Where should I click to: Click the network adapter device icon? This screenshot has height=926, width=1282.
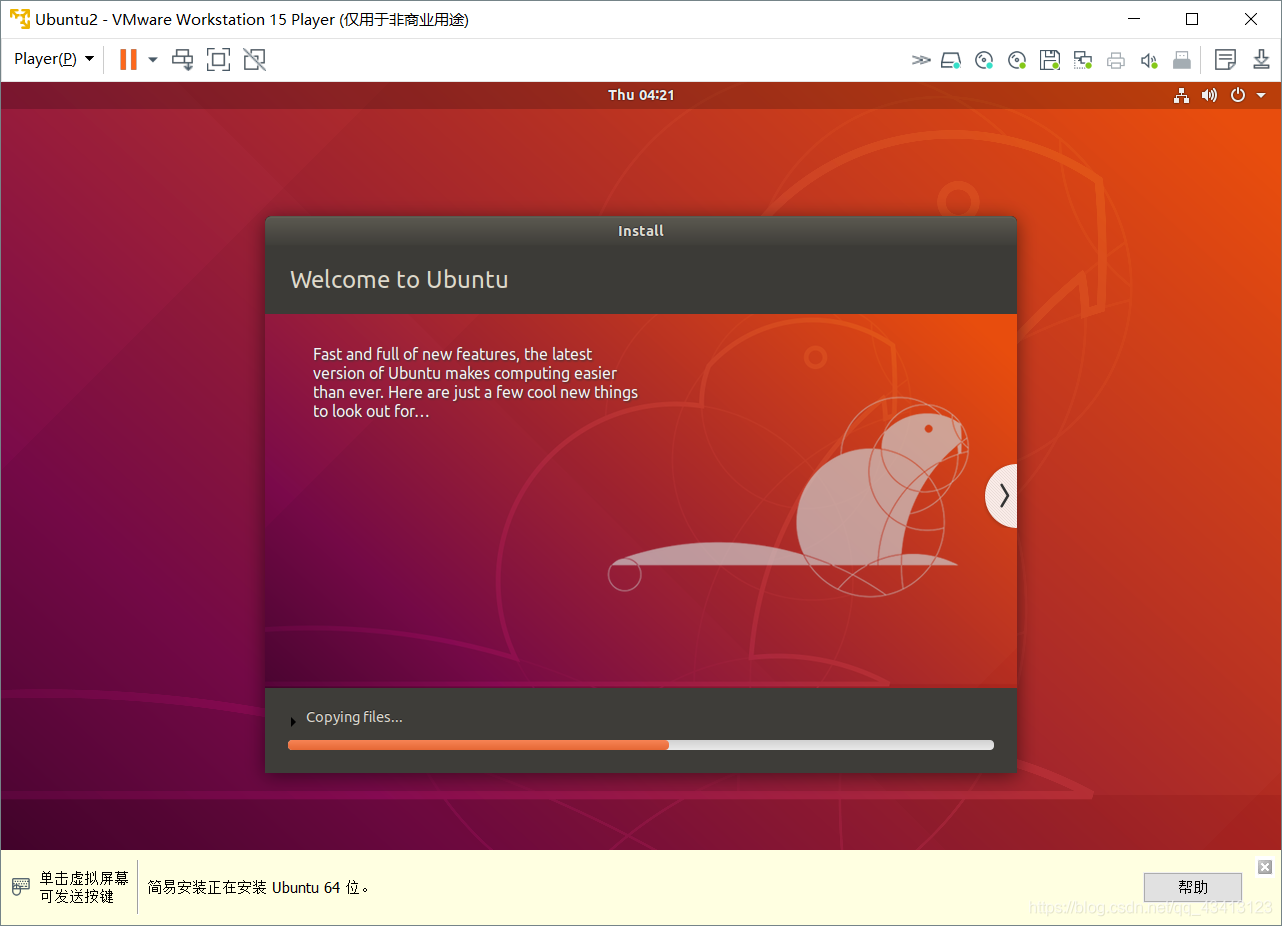(1083, 60)
